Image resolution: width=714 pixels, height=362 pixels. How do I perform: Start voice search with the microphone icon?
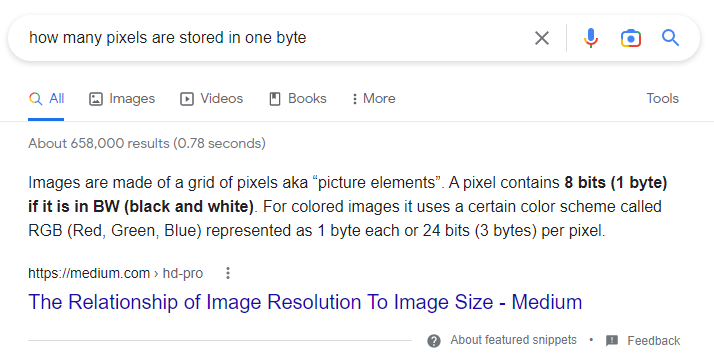coord(591,38)
